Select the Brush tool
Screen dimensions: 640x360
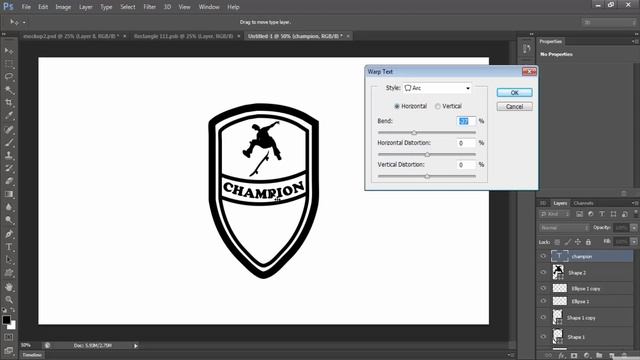[9, 142]
